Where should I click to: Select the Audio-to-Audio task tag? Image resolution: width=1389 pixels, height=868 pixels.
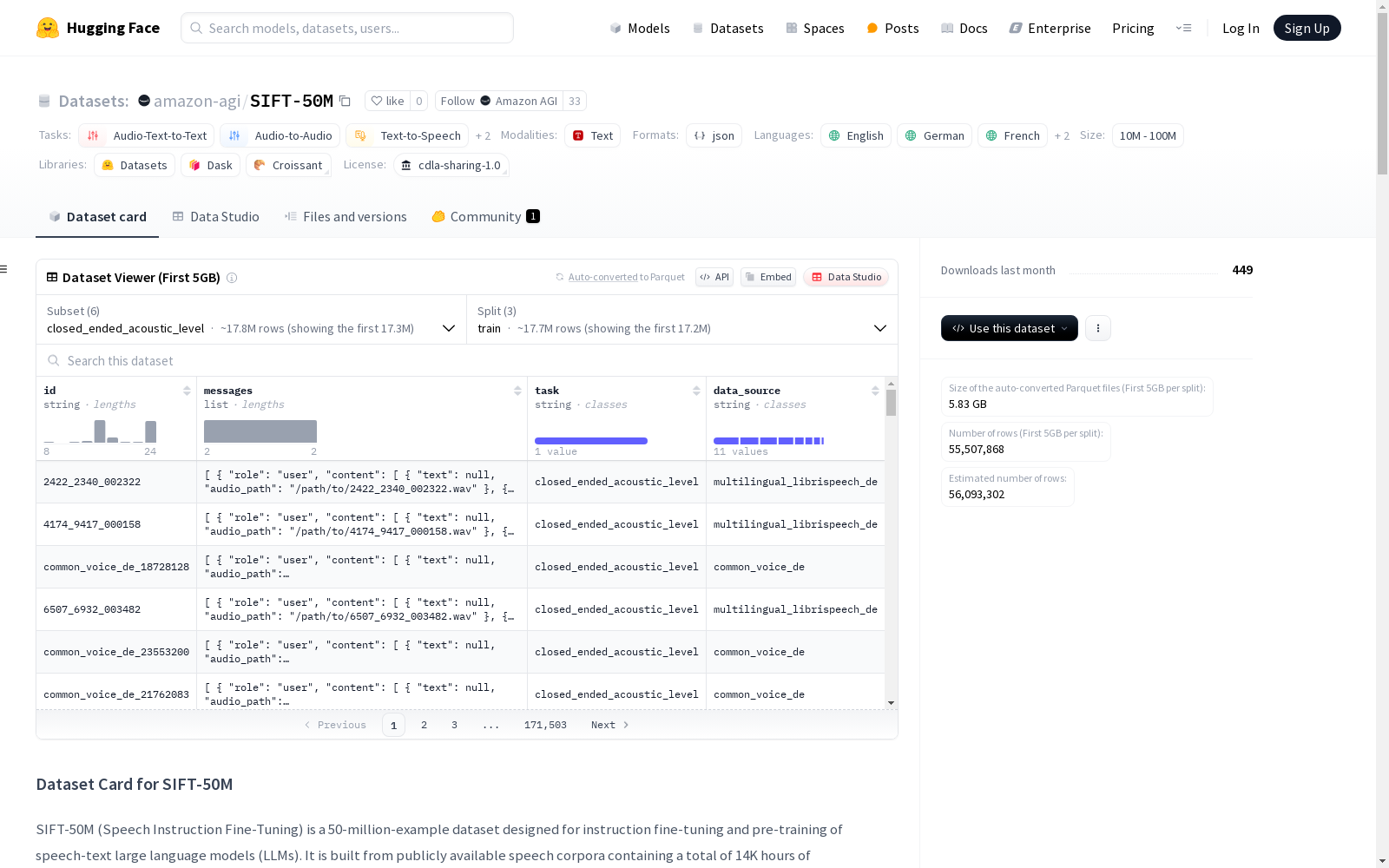tap(280, 135)
